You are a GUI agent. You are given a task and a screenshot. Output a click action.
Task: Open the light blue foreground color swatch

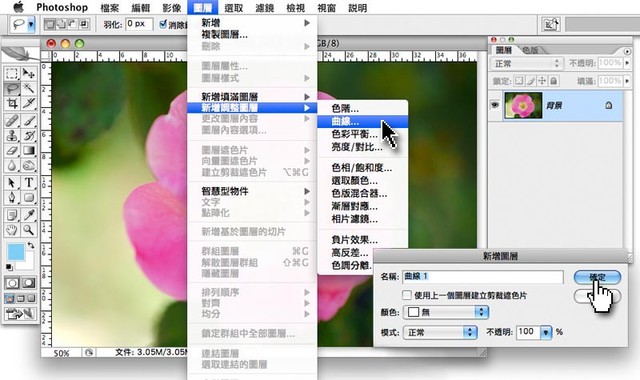coord(16,252)
